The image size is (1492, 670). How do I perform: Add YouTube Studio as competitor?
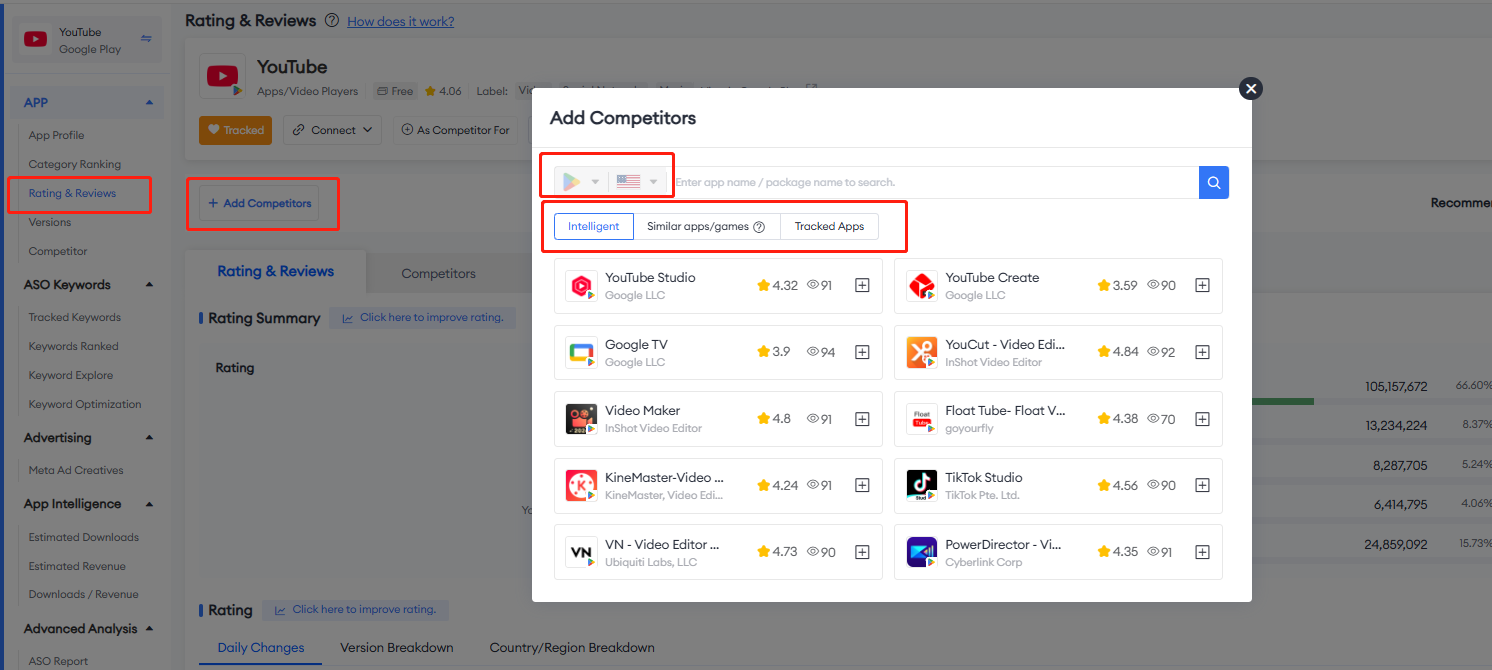coord(862,285)
